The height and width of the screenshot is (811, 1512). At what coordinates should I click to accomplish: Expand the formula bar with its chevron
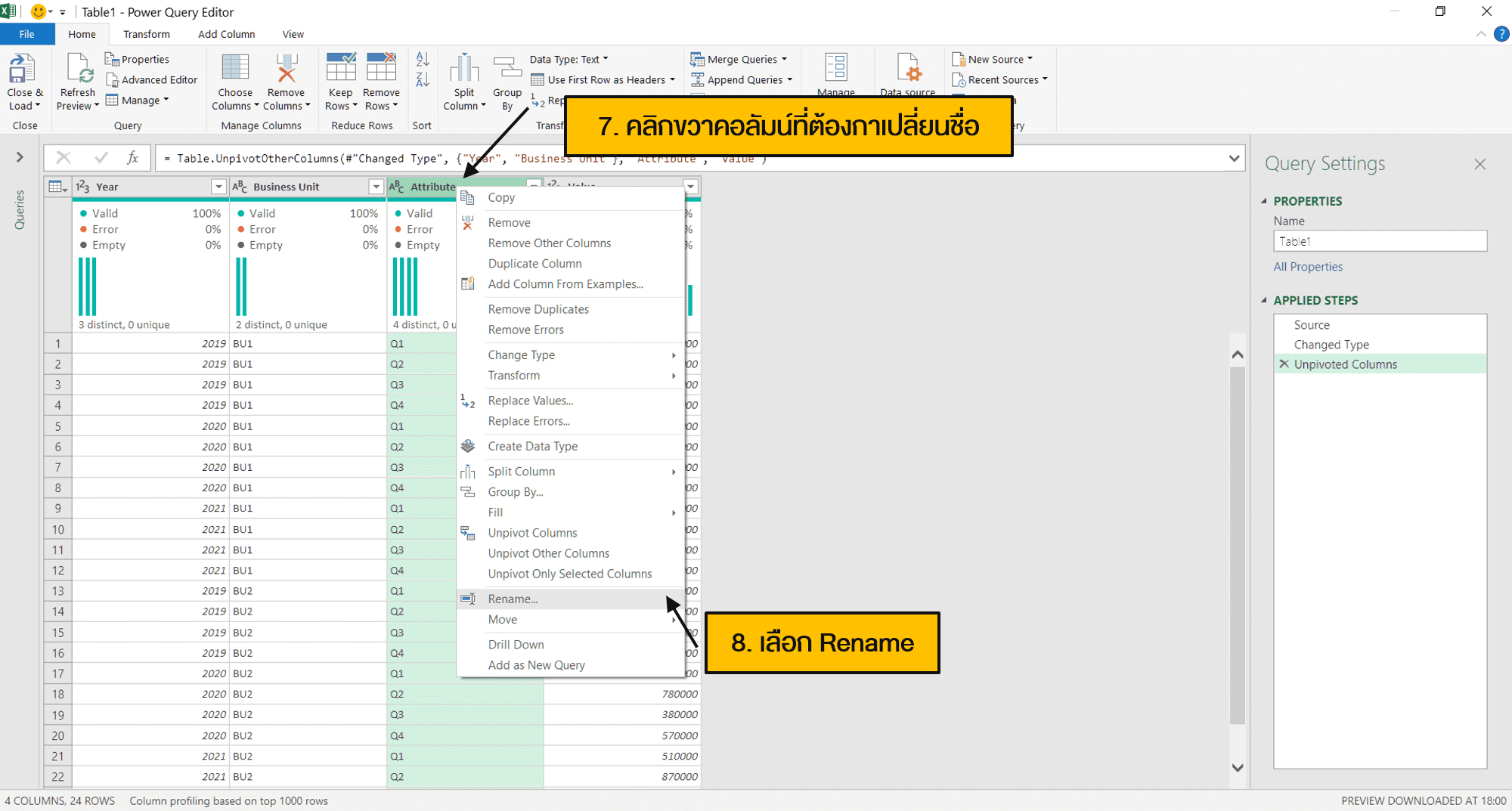pyautogui.click(x=1234, y=158)
